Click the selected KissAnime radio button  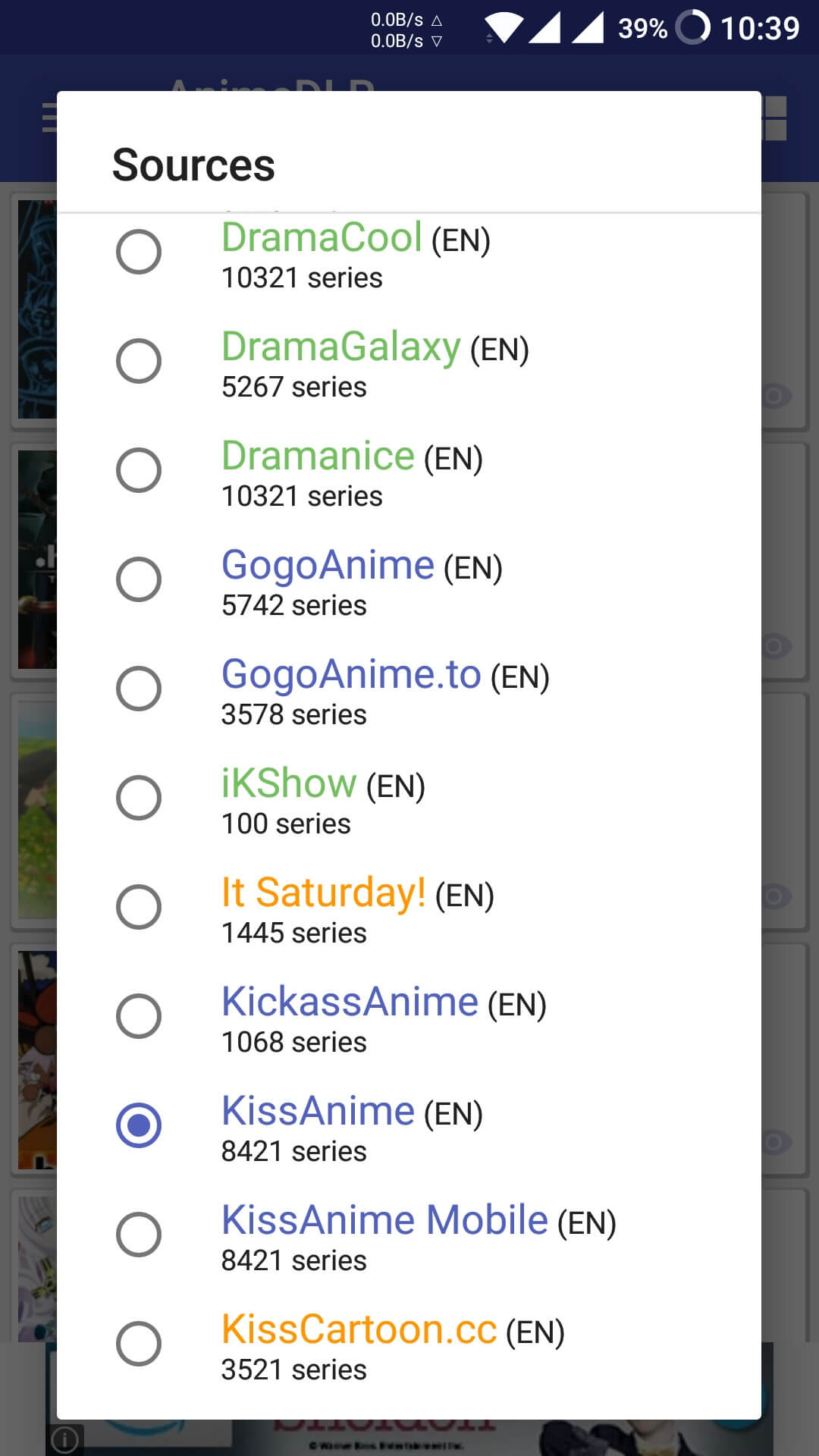pos(138,1125)
